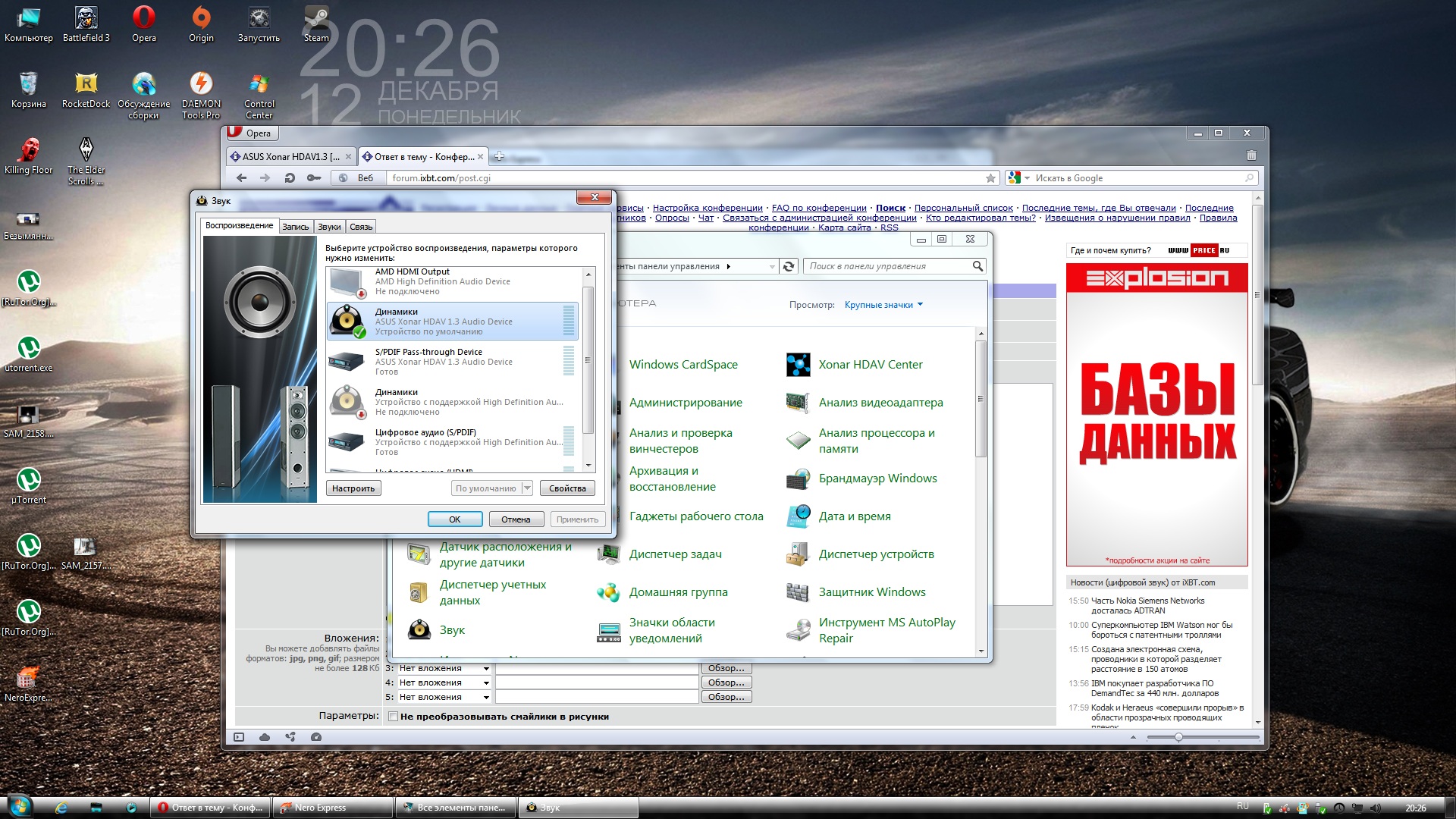This screenshot has width=1456, height=819.
Task: Click the Отмена button
Action: point(516,519)
